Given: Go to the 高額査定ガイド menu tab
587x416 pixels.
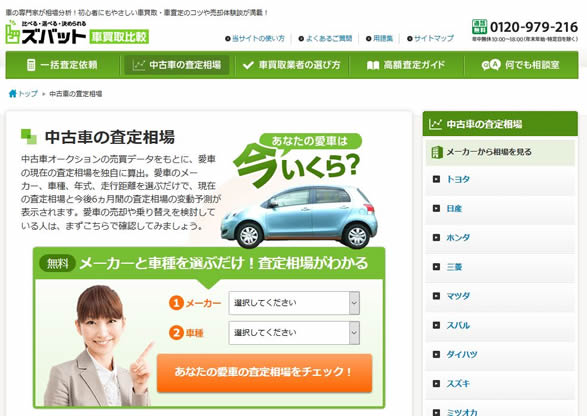Looking at the screenshot, I should (x=406, y=65).
